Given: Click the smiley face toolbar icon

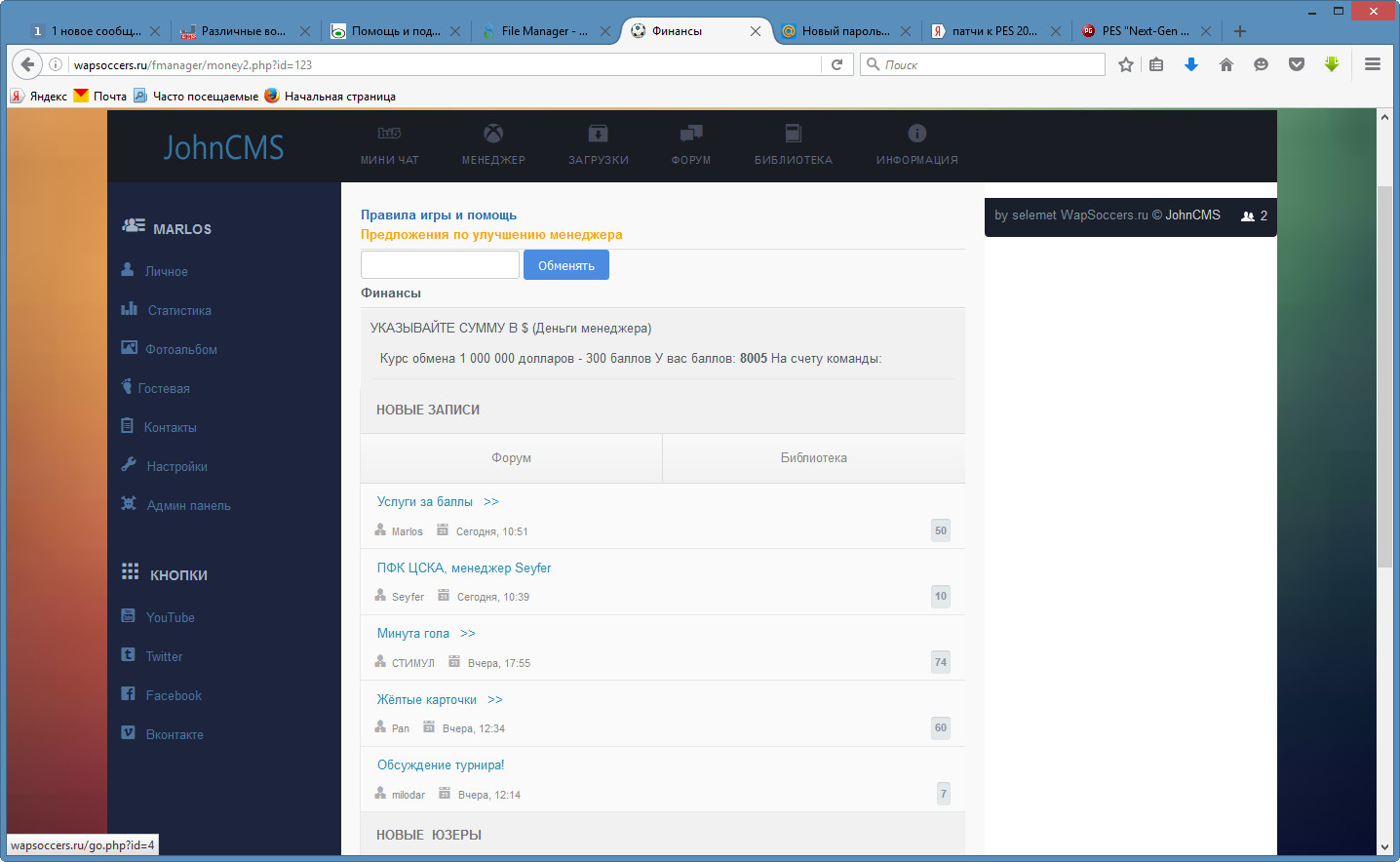Looking at the screenshot, I should (x=1261, y=64).
